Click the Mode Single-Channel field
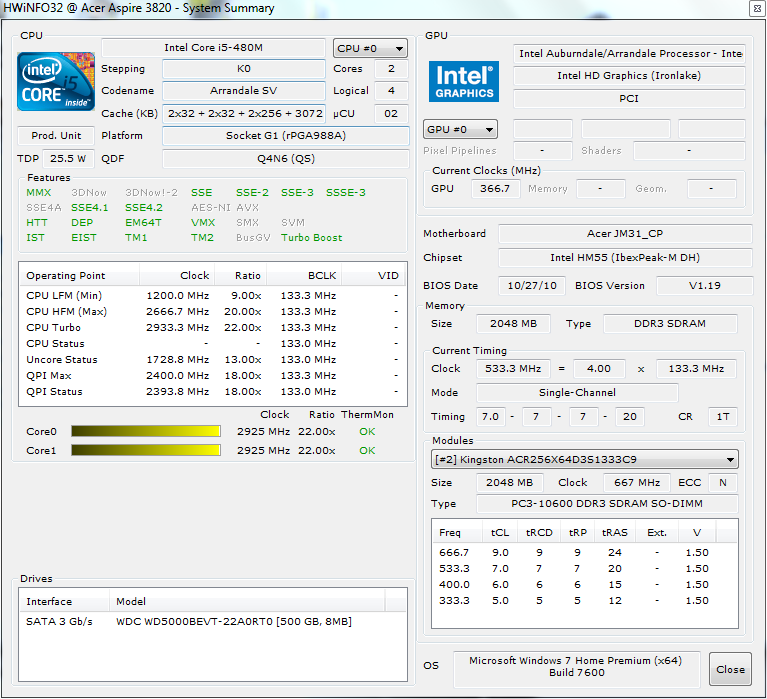Image resolution: width=767 pixels, height=699 pixels. click(577, 392)
